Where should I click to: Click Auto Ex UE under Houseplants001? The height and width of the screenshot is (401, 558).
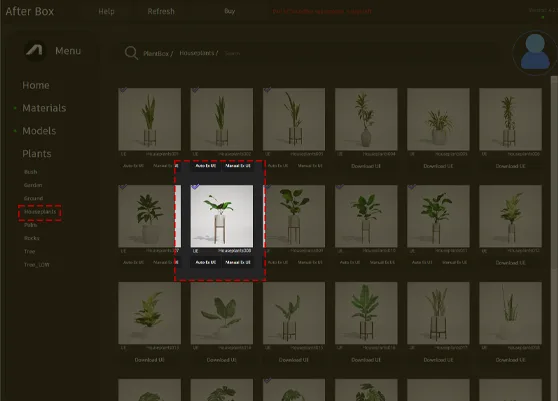click(x=133, y=166)
